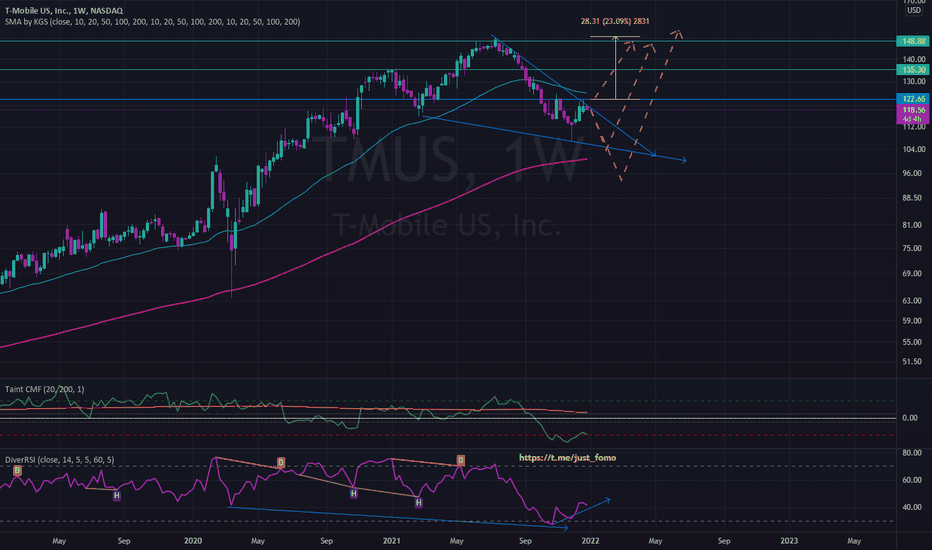Image resolution: width=932 pixels, height=550 pixels.
Task: Select the SMA by KGS indicator legend
Action: point(152,22)
